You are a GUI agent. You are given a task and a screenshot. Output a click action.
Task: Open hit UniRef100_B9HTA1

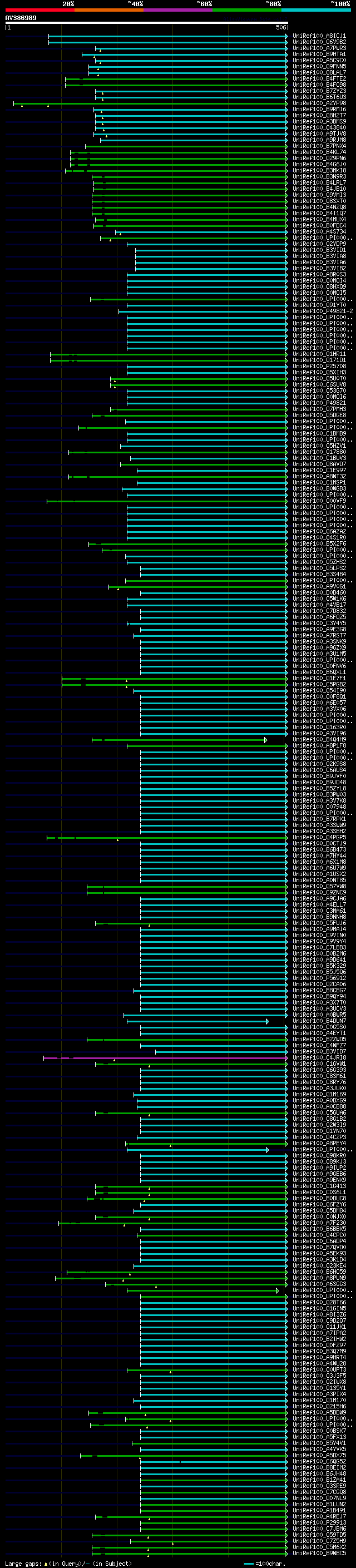[319, 54]
